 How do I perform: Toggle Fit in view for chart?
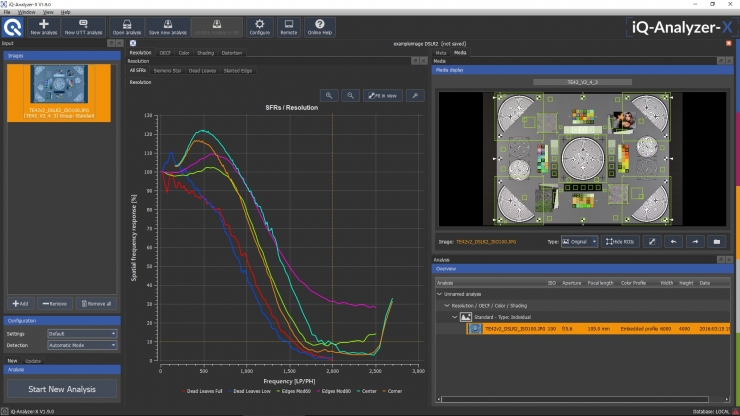click(x=383, y=95)
